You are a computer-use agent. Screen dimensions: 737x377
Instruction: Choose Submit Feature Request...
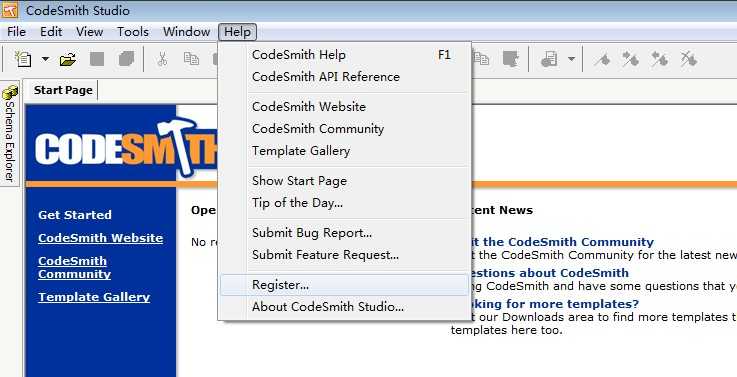tap(345, 255)
